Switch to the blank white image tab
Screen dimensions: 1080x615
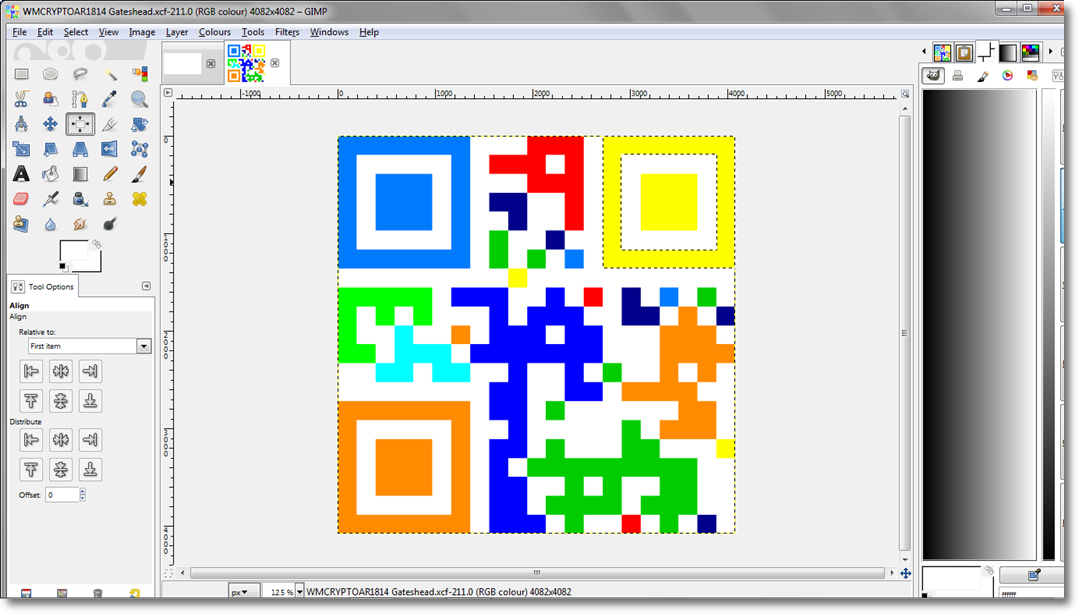(183, 63)
